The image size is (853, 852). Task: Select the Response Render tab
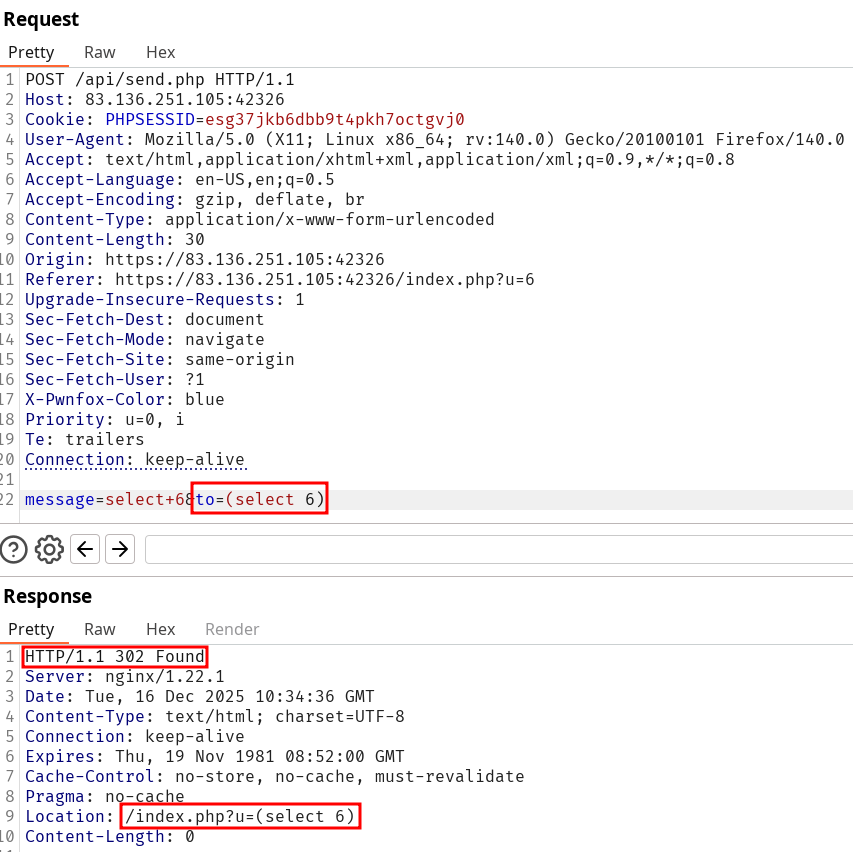232,629
